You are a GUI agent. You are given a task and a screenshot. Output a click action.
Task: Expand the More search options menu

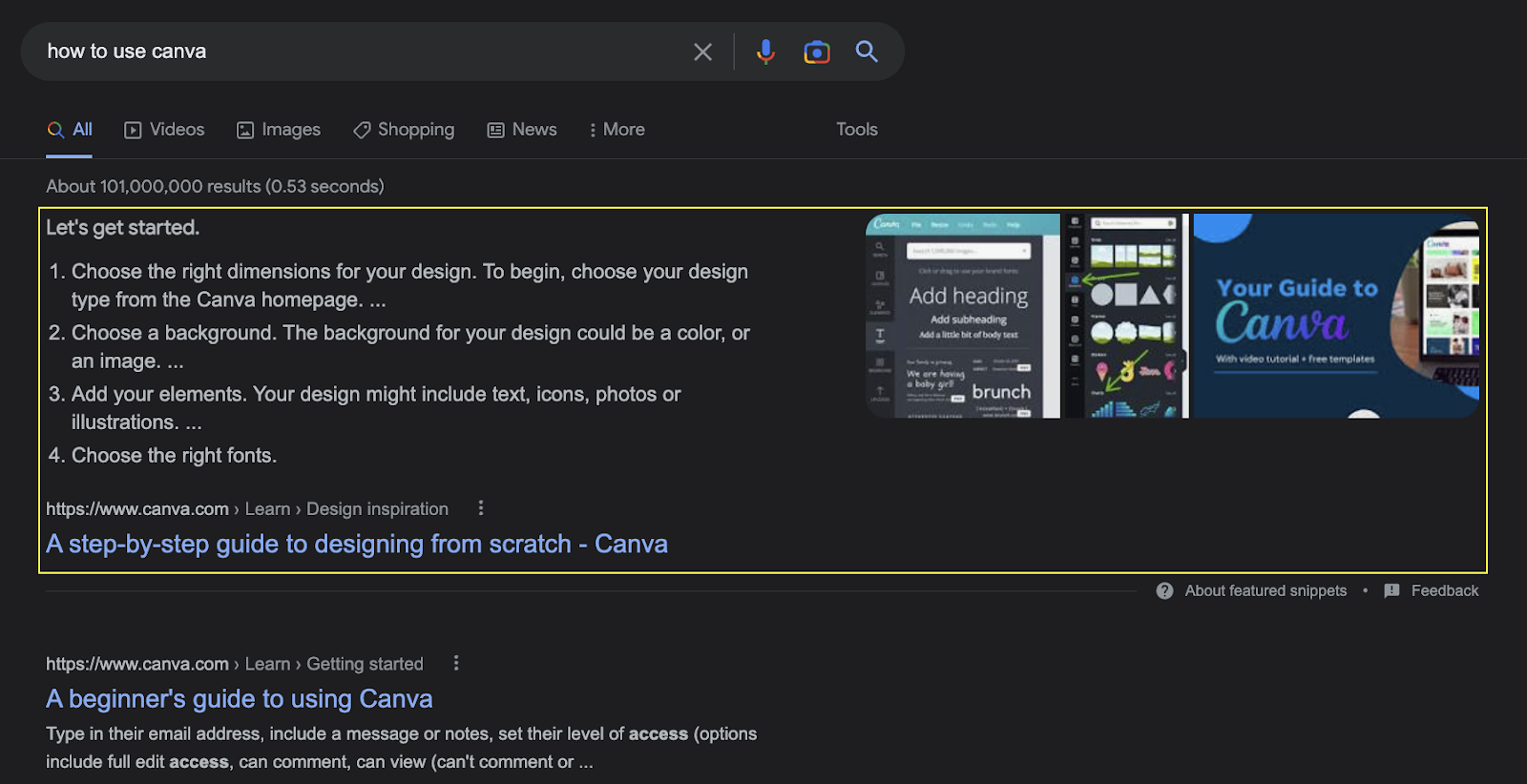[617, 130]
